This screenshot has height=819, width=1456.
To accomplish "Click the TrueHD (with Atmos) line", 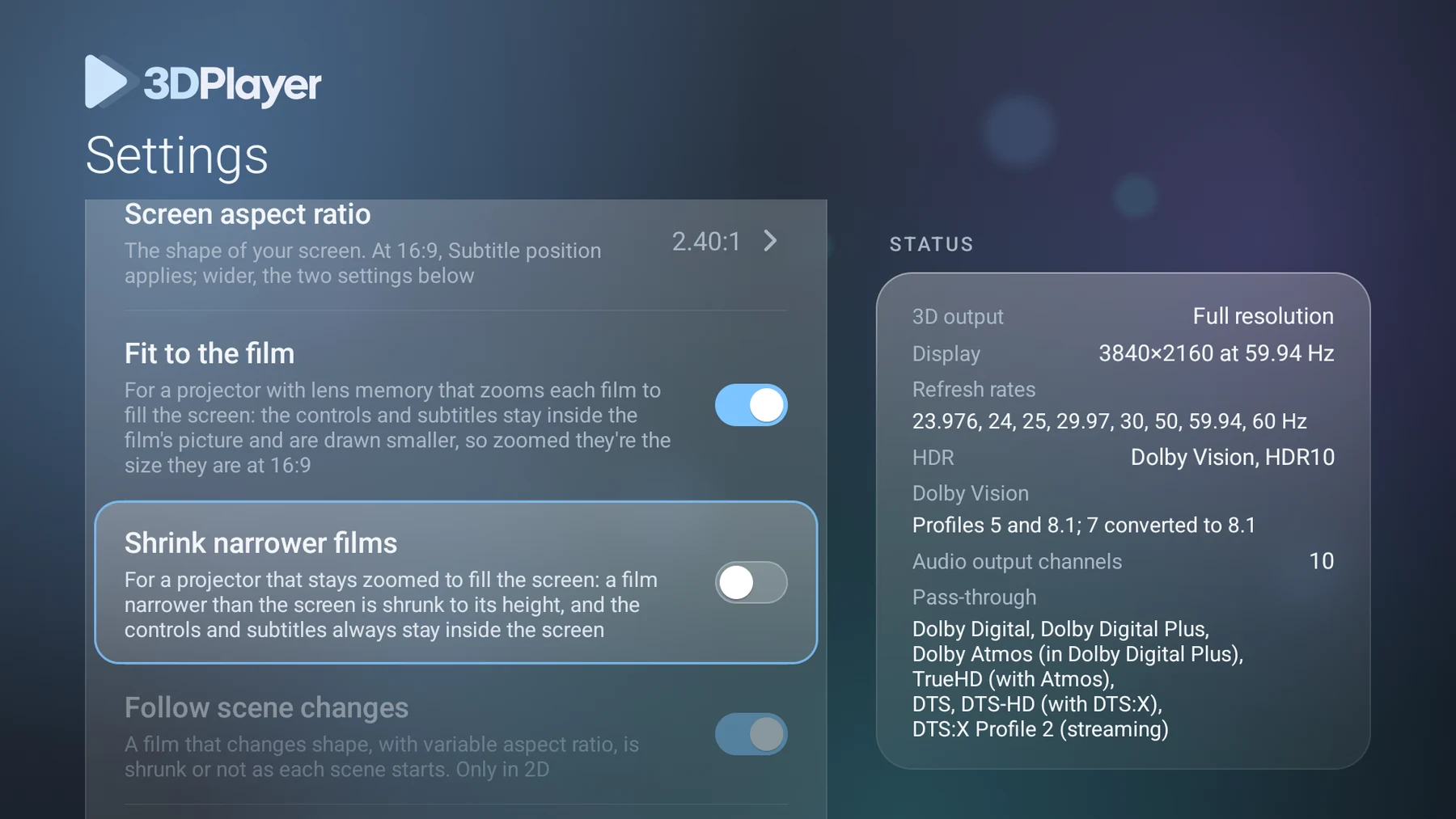I will click(1014, 679).
